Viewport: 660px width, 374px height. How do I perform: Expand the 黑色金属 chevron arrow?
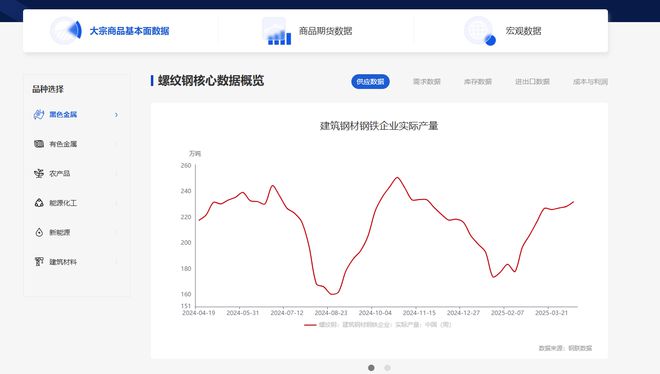[x=117, y=115]
